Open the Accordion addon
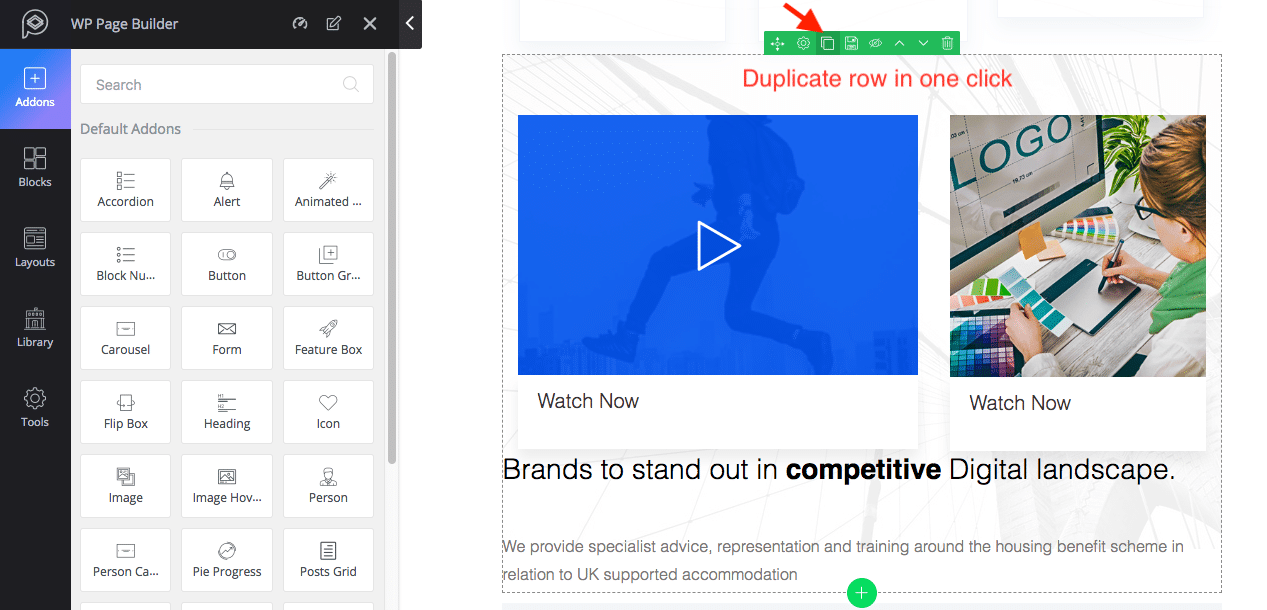 (x=125, y=190)
